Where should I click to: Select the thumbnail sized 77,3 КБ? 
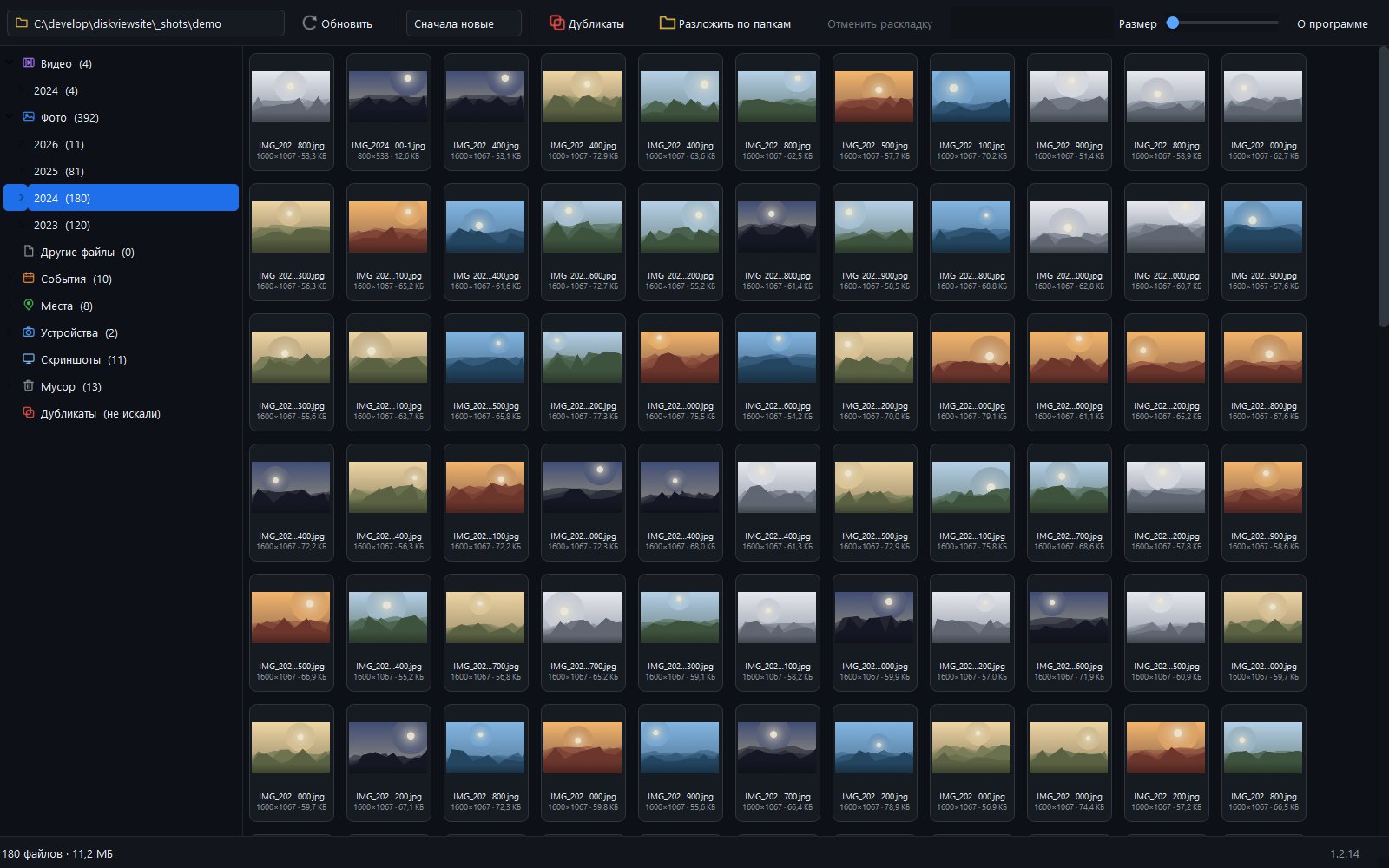(x=583, y=372)
